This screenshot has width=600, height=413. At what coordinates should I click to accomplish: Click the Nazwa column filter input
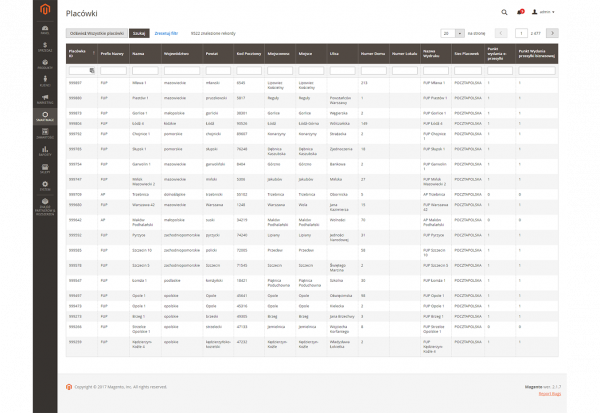[143, 70]
